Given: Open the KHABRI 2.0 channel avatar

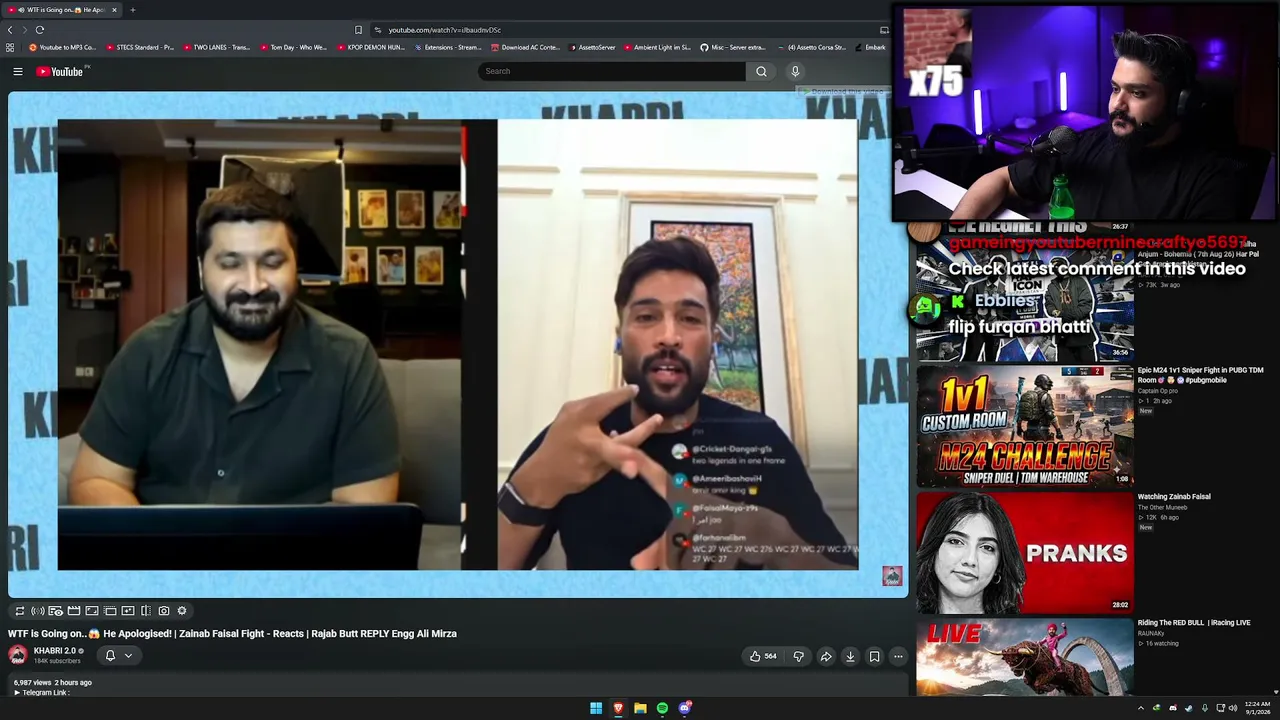Looking at the screenshot, I should 18,655.
